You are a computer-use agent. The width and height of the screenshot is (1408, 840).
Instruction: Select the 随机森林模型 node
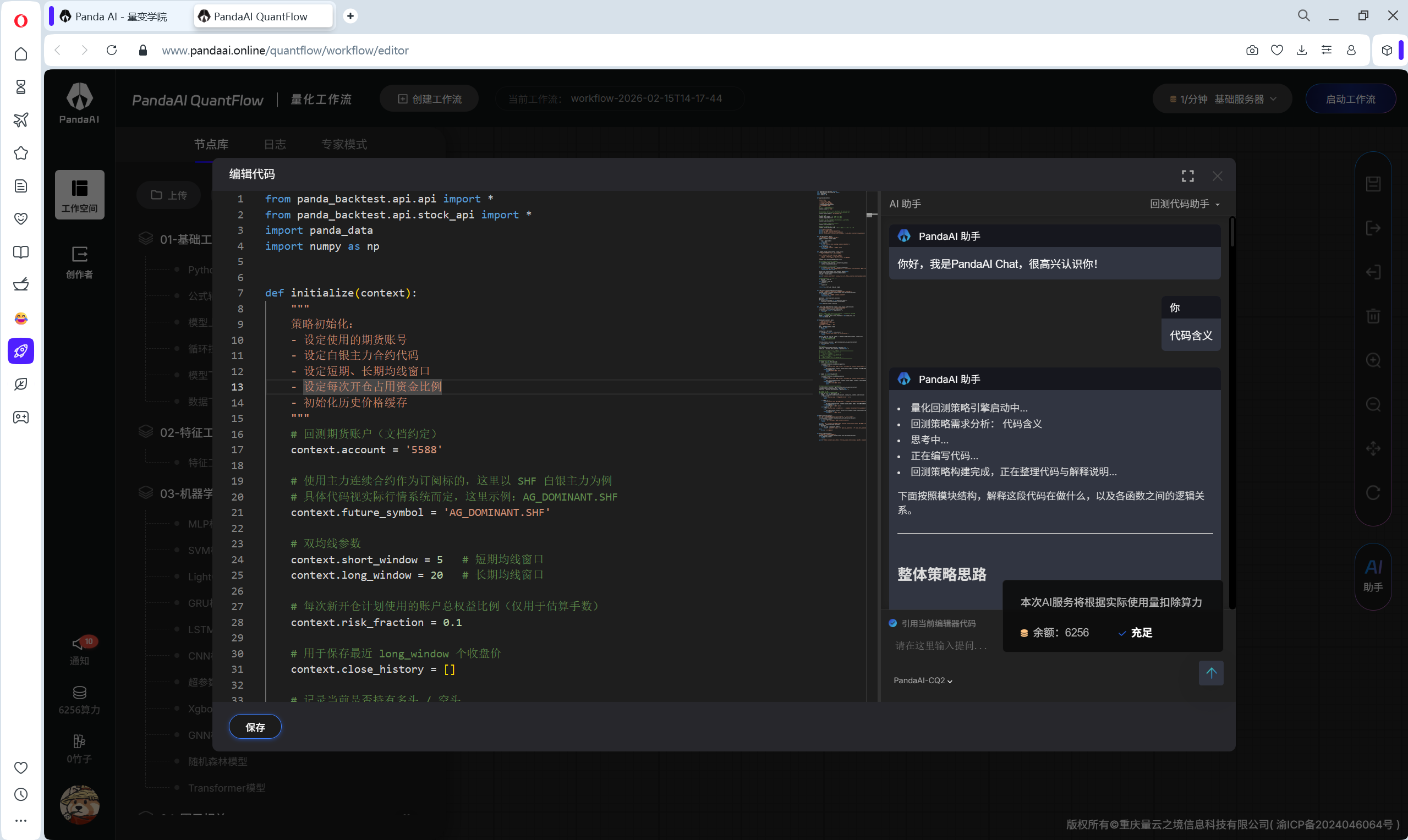(x=217, y=761)
